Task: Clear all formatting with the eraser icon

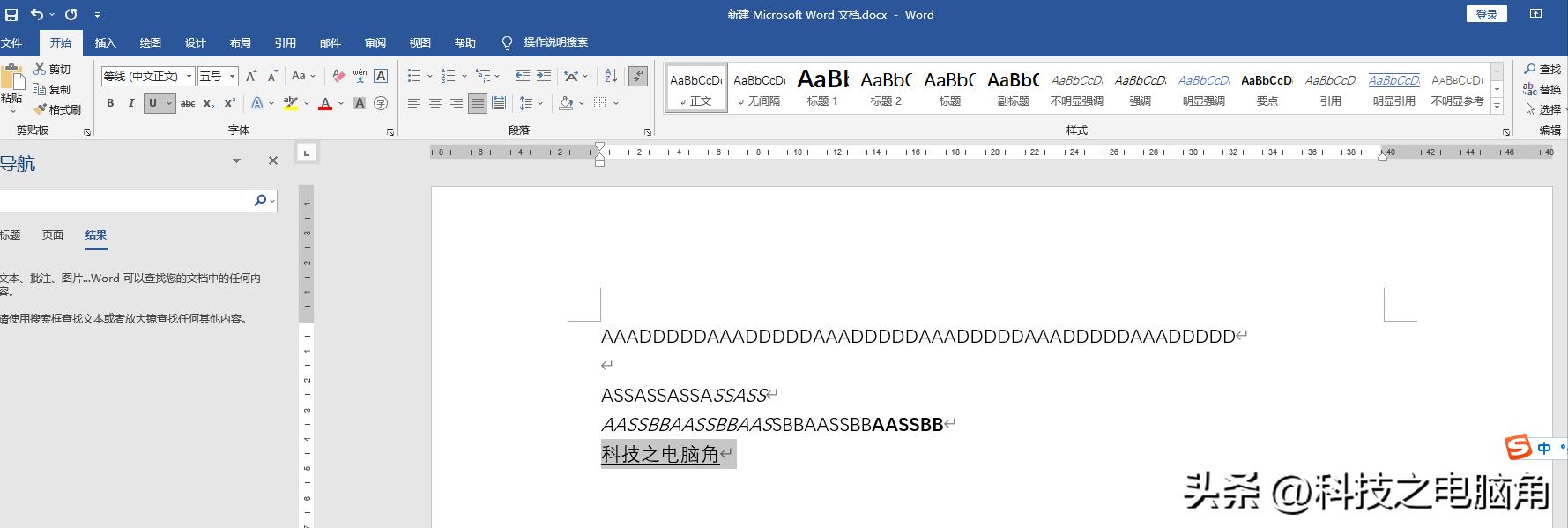Action: (338, 76)
